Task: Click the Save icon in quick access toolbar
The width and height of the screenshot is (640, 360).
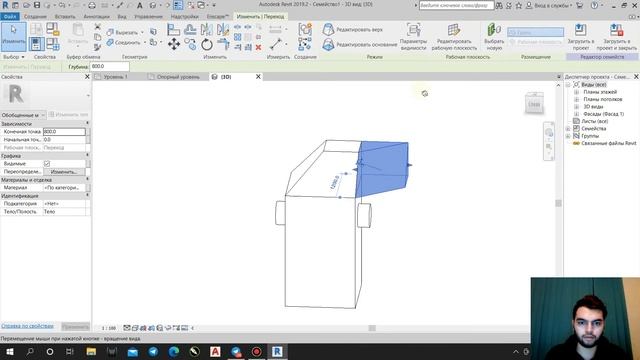Action: tap(37, 5)
